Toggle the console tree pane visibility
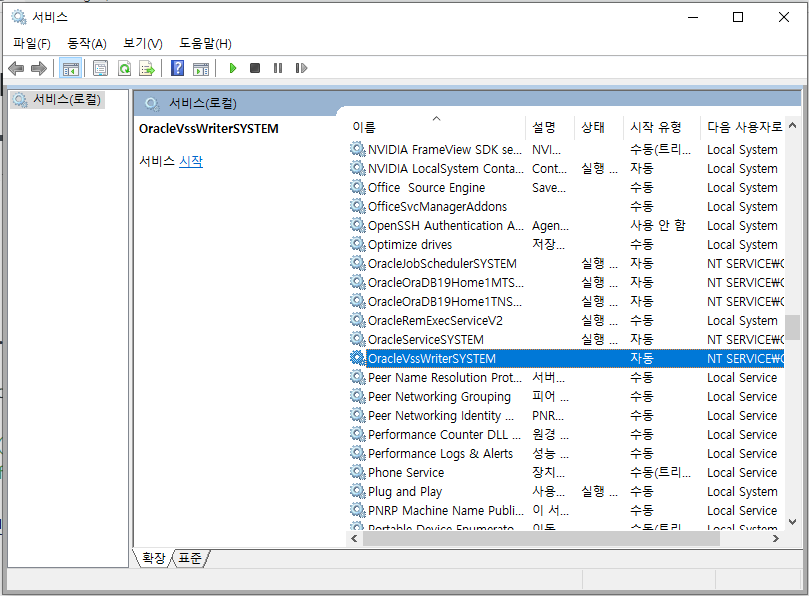 (x=71, y=67)
